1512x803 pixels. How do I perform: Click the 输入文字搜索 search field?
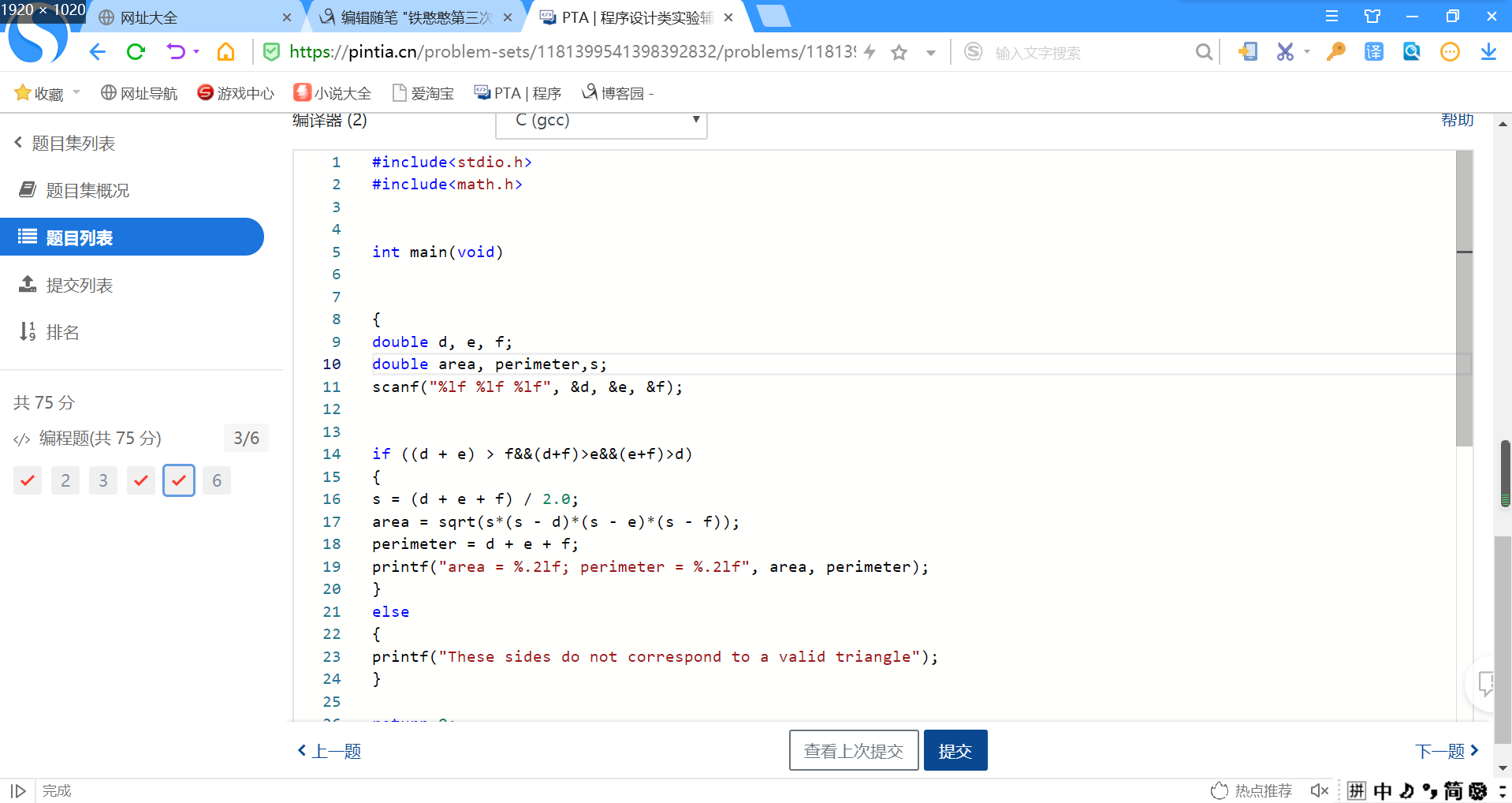tap(1091, 53)
